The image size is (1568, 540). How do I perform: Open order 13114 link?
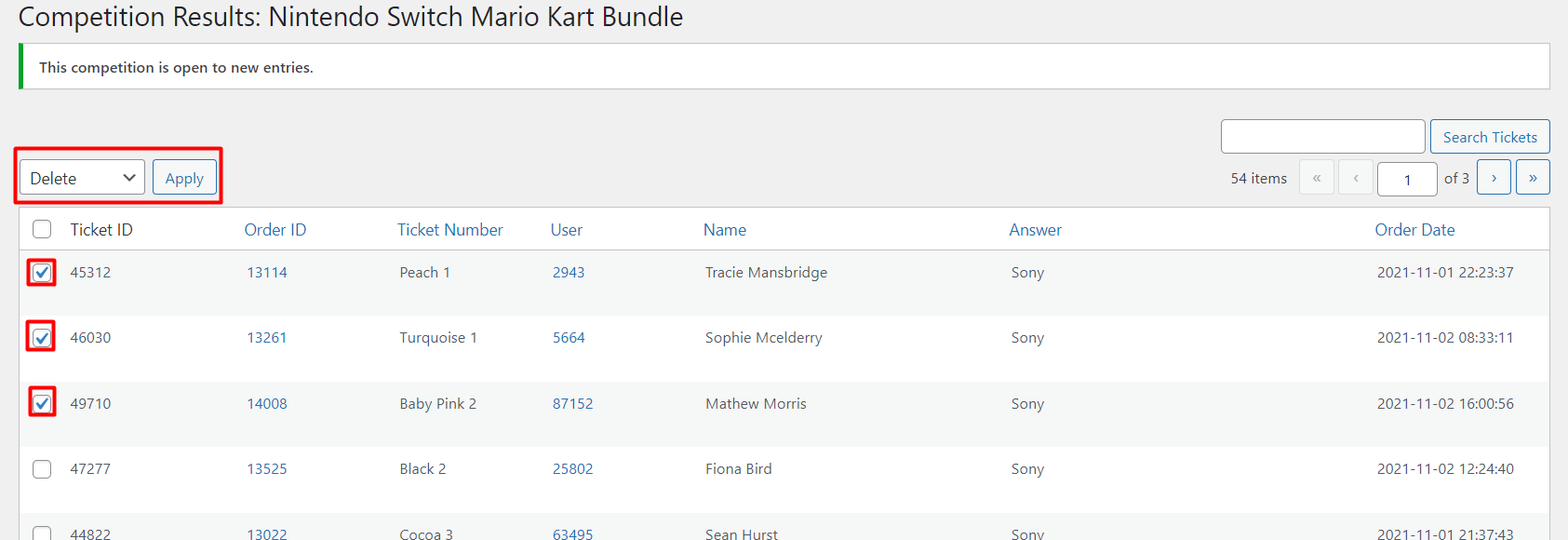click(267, 273)
